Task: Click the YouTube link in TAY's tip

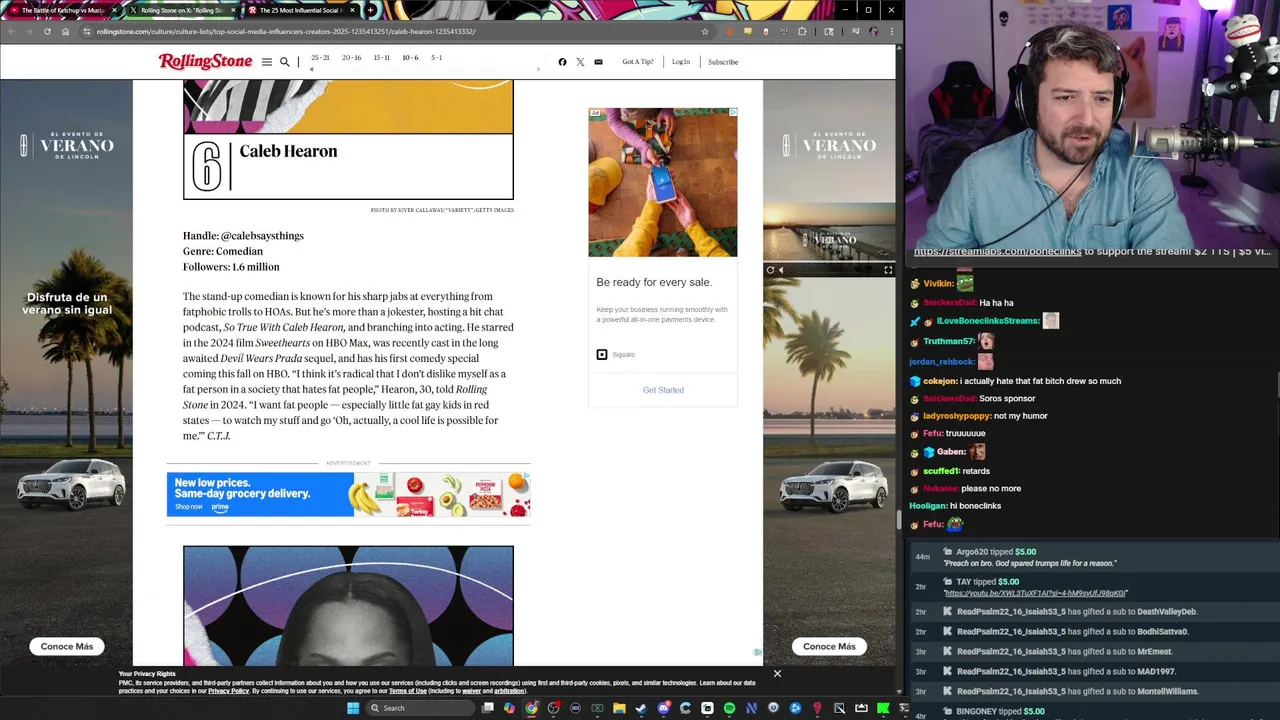Action: point(1035,593)
